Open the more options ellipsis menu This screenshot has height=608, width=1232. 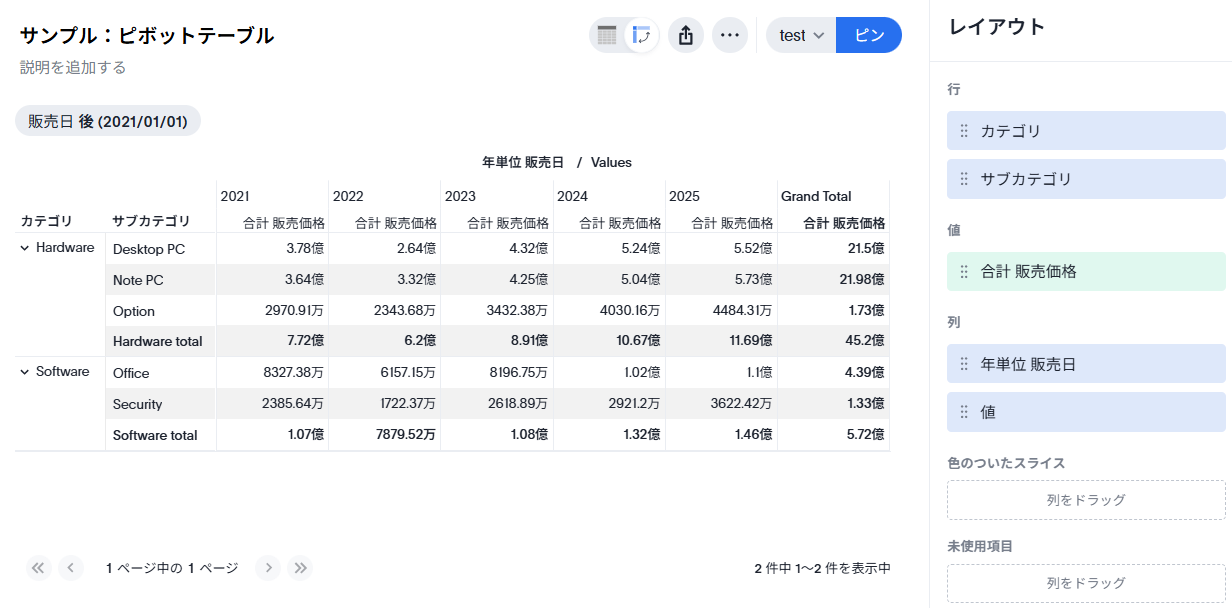[730, 36]
